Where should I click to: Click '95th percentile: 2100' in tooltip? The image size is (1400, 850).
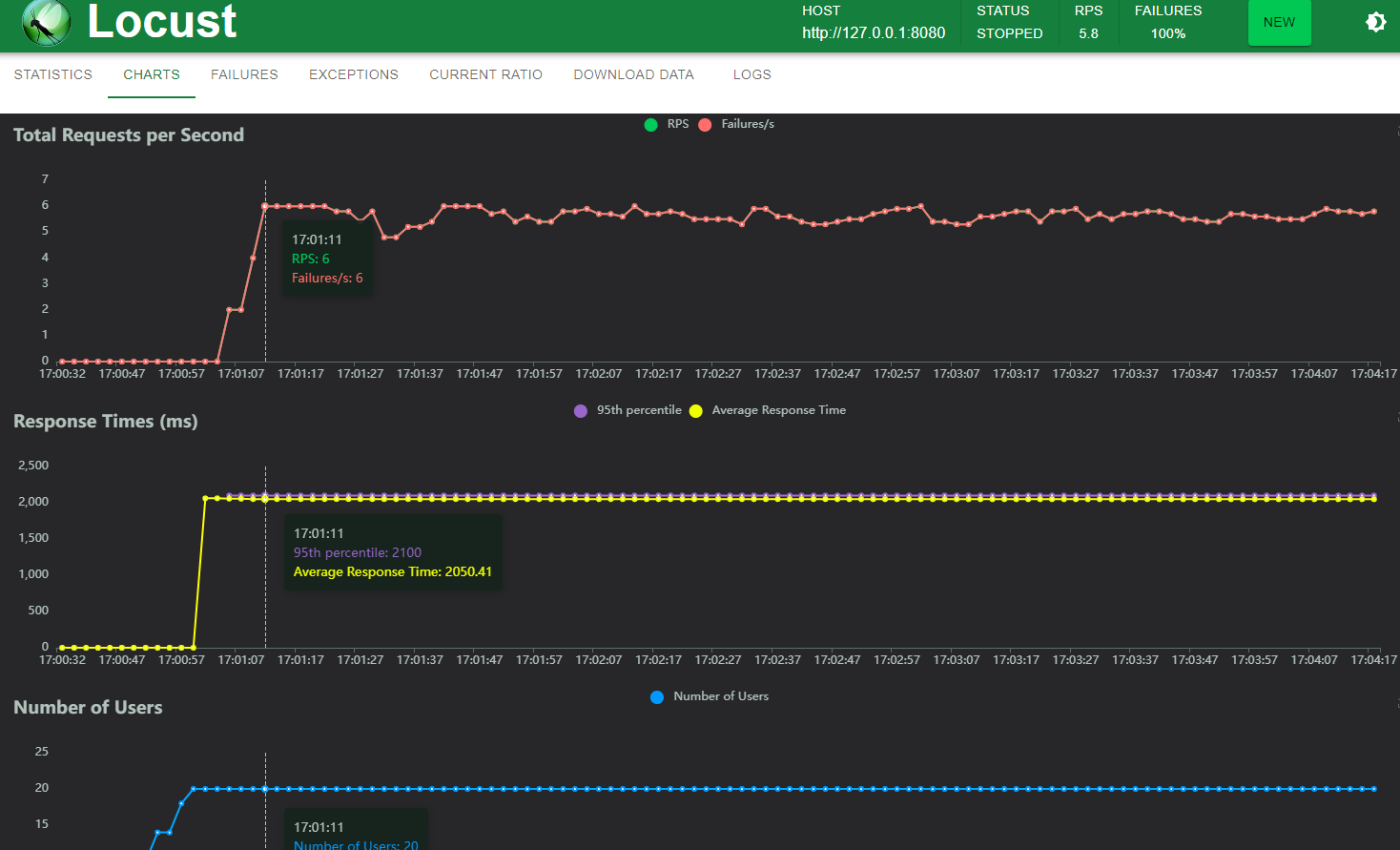pos(358,552)
